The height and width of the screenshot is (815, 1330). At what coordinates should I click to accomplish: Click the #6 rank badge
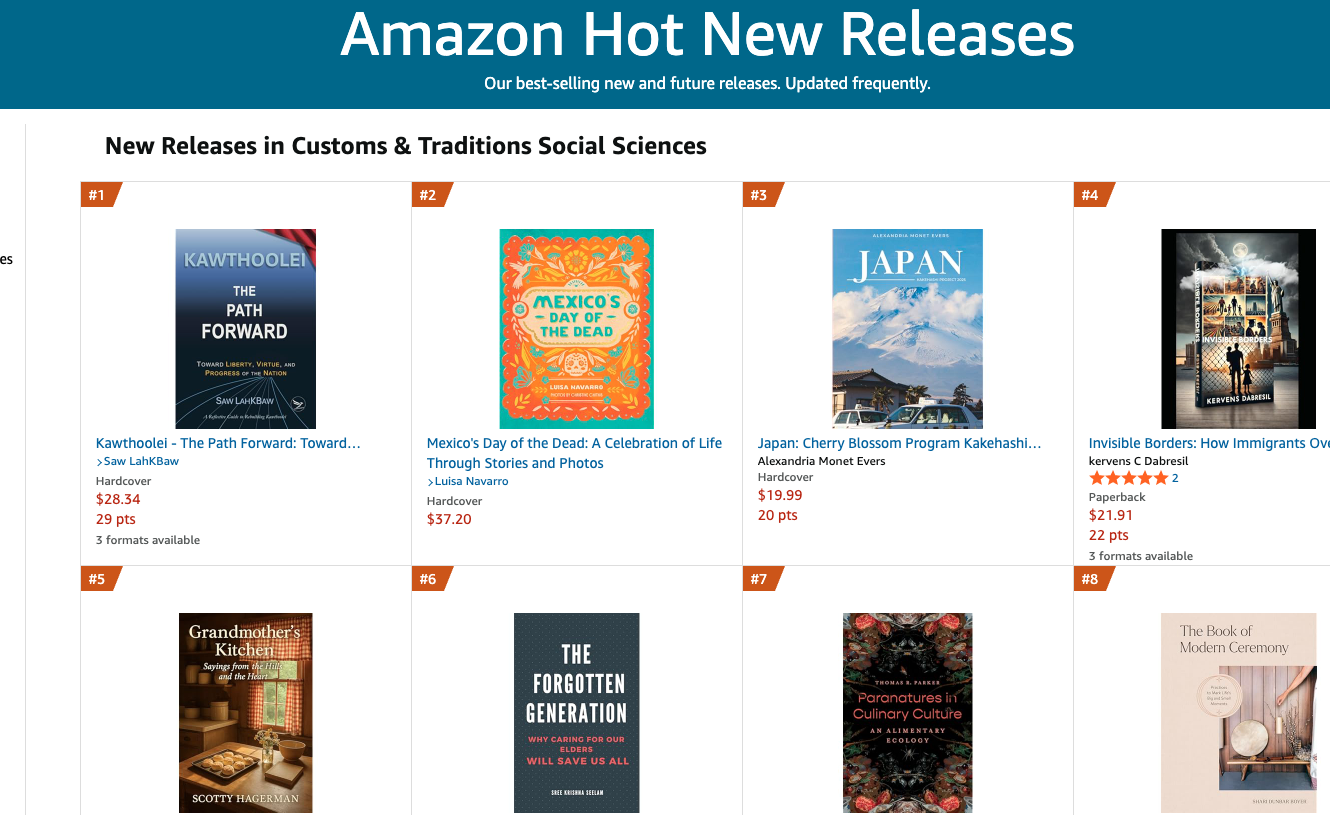pyautogui.click(x=429, y=579)
